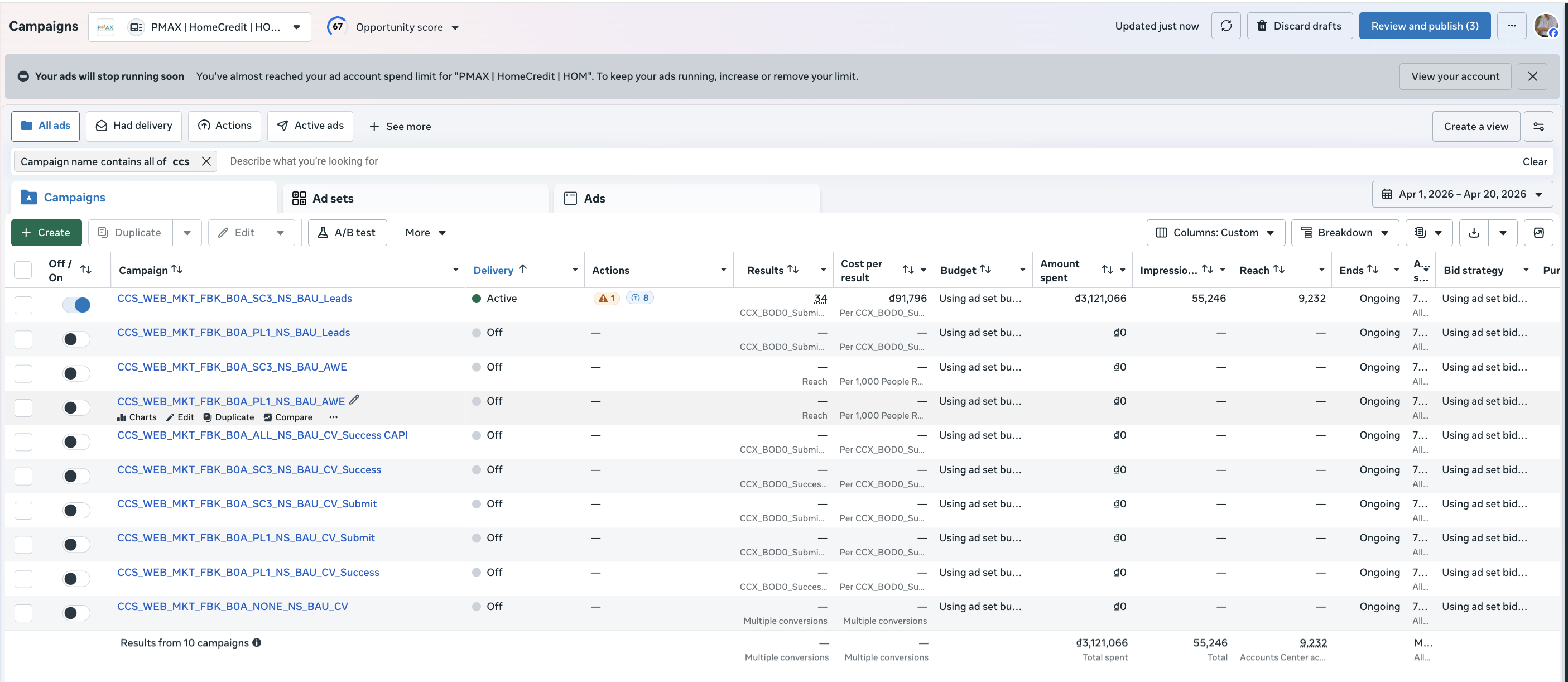
Task: Click Edit under PL1_NS_BAU_AWE campaign row
Action: tap(180, 417)
